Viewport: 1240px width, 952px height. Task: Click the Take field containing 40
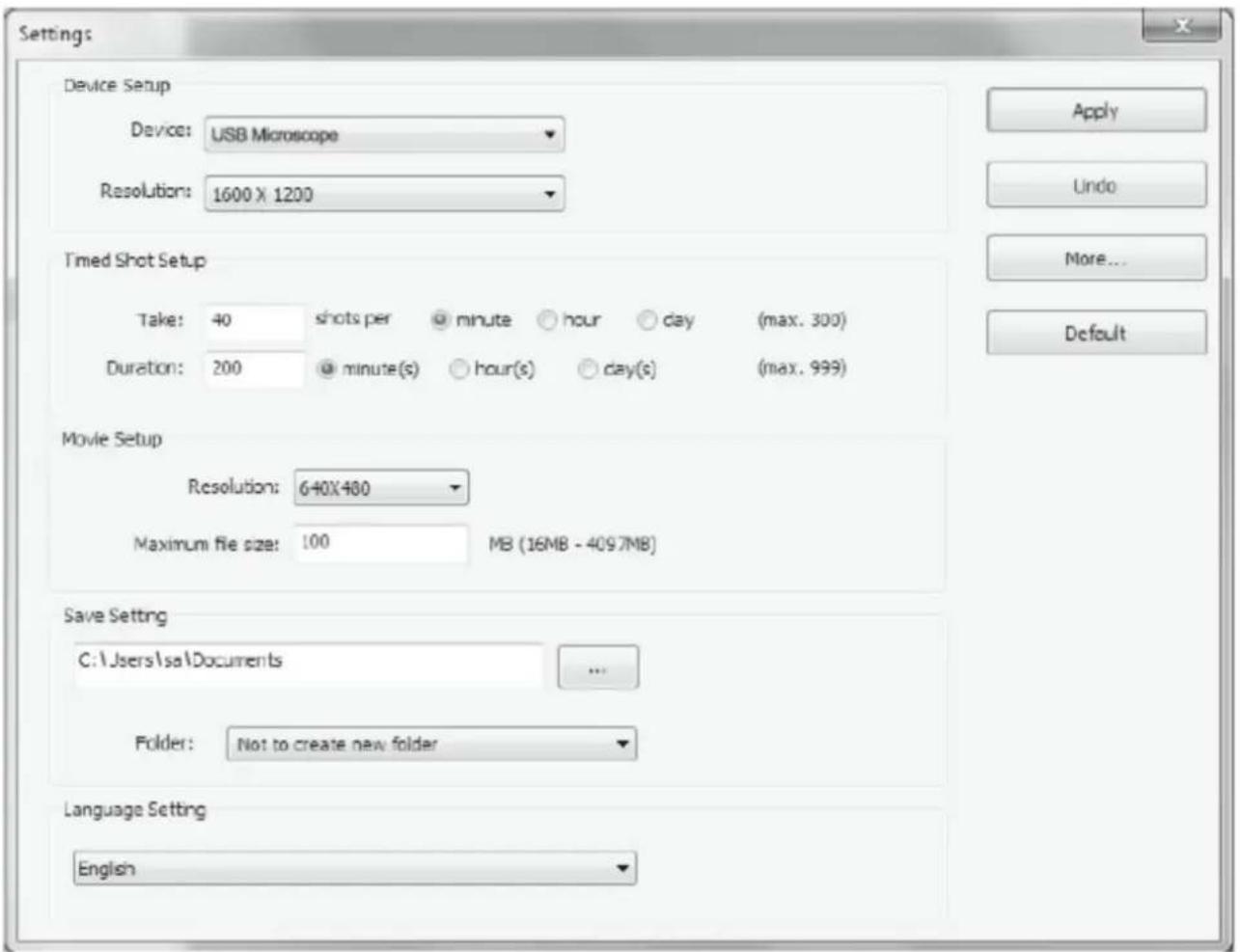click(255, 320)
